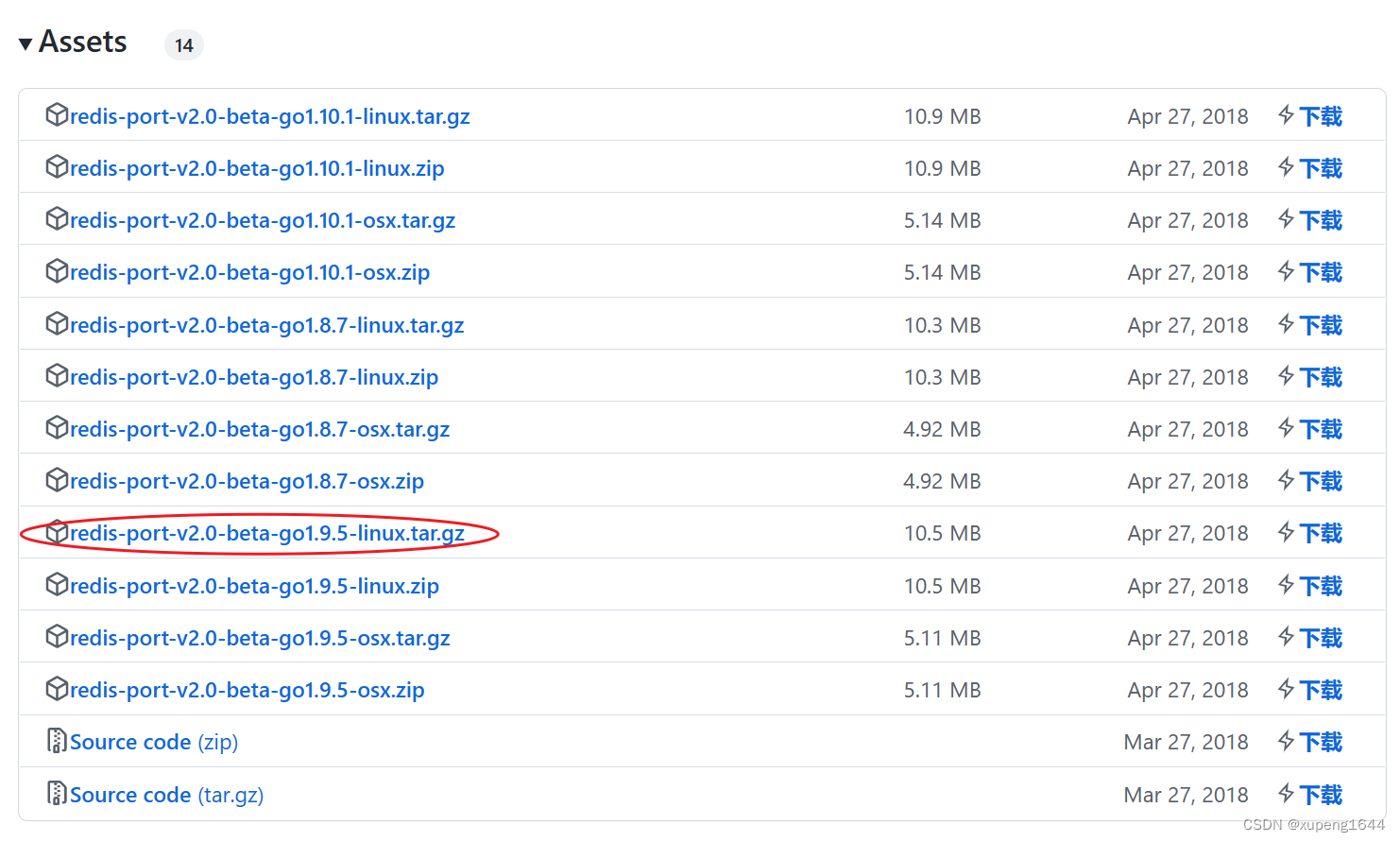The width and height of the screenshot is (1400, 842).
Task: Open redis-port-v2.0-beta-go1.8.7-osx.tar.gz link
Action: pyautogui.click(x=260, y=429)
